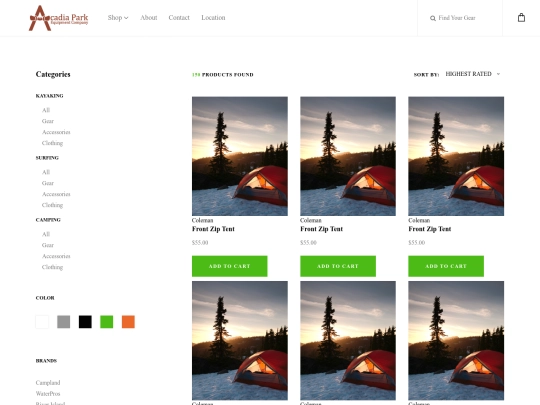The width and height of the screenshot is (540, 405).
Task: Click the Kayaking category heading
Action: [50, 96]
